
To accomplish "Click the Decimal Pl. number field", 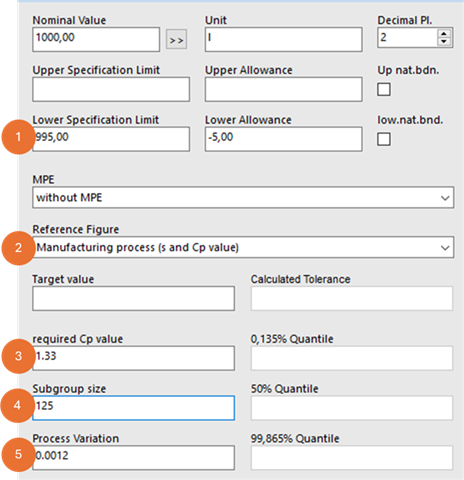I will pos(407,38).
